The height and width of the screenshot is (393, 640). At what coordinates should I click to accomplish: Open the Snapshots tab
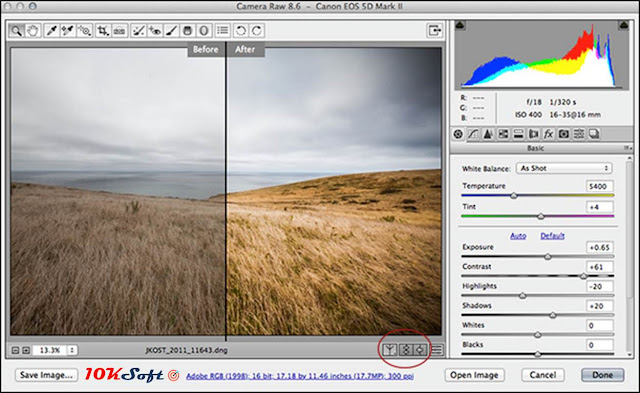[x=594, y=134]
